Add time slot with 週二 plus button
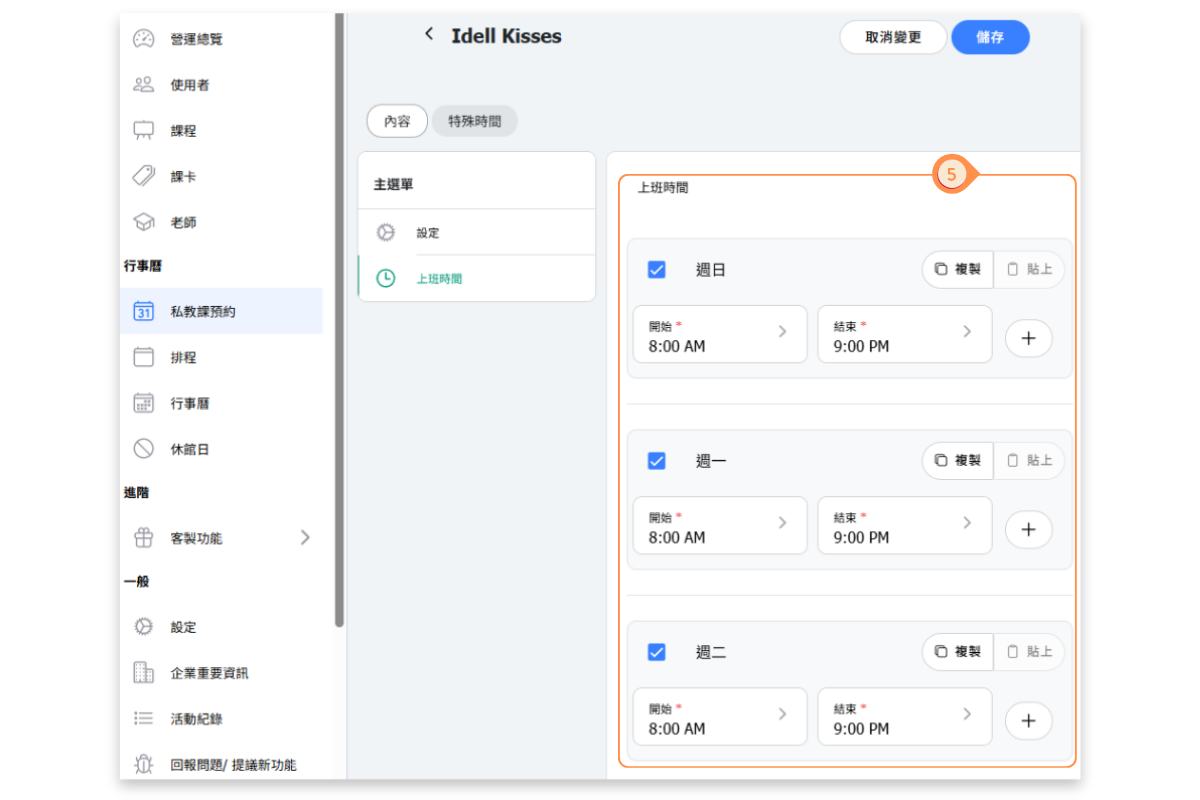1200x800 pixels. (1028, 720)
